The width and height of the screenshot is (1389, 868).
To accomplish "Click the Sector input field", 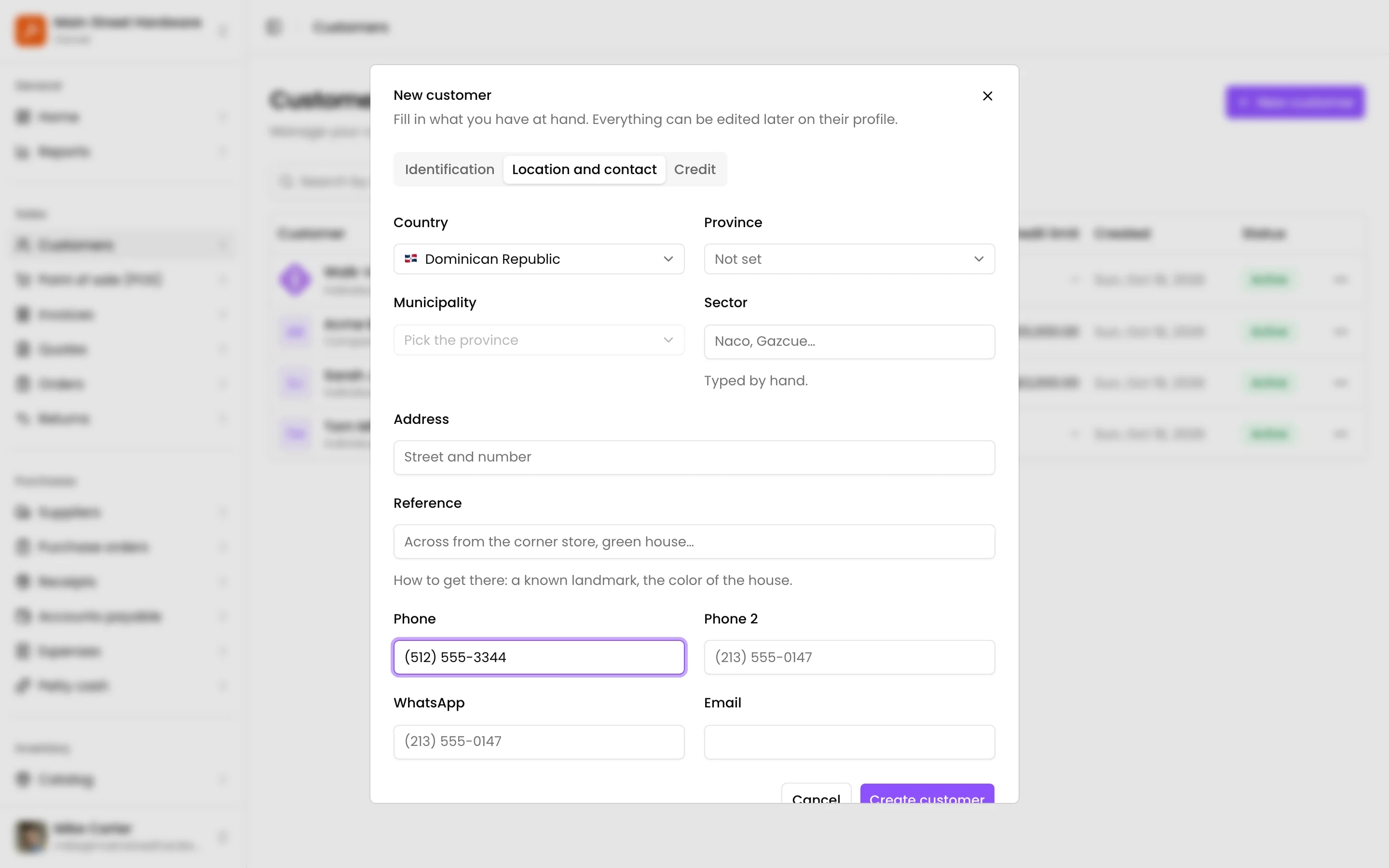I will [849, 341].
